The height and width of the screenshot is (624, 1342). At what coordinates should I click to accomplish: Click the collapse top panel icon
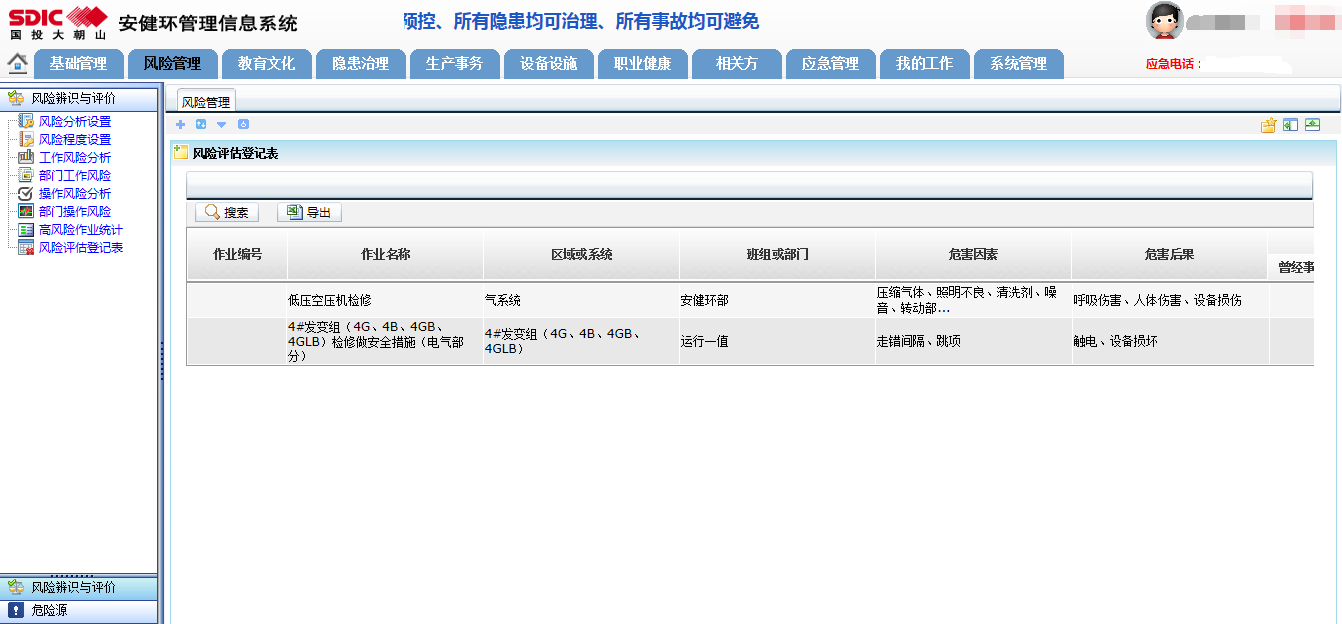point(1312,125)
